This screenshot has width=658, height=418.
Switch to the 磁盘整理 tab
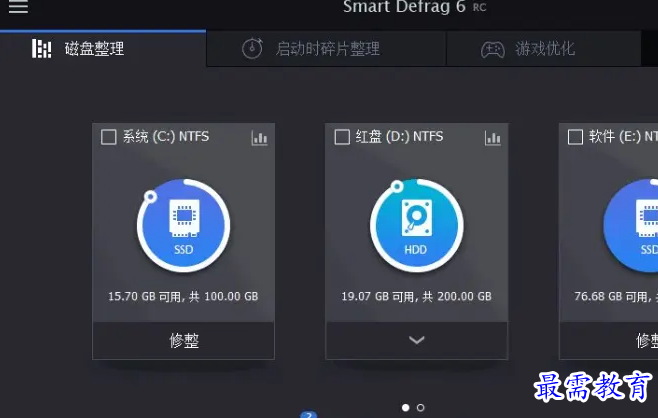click(103, 49)
